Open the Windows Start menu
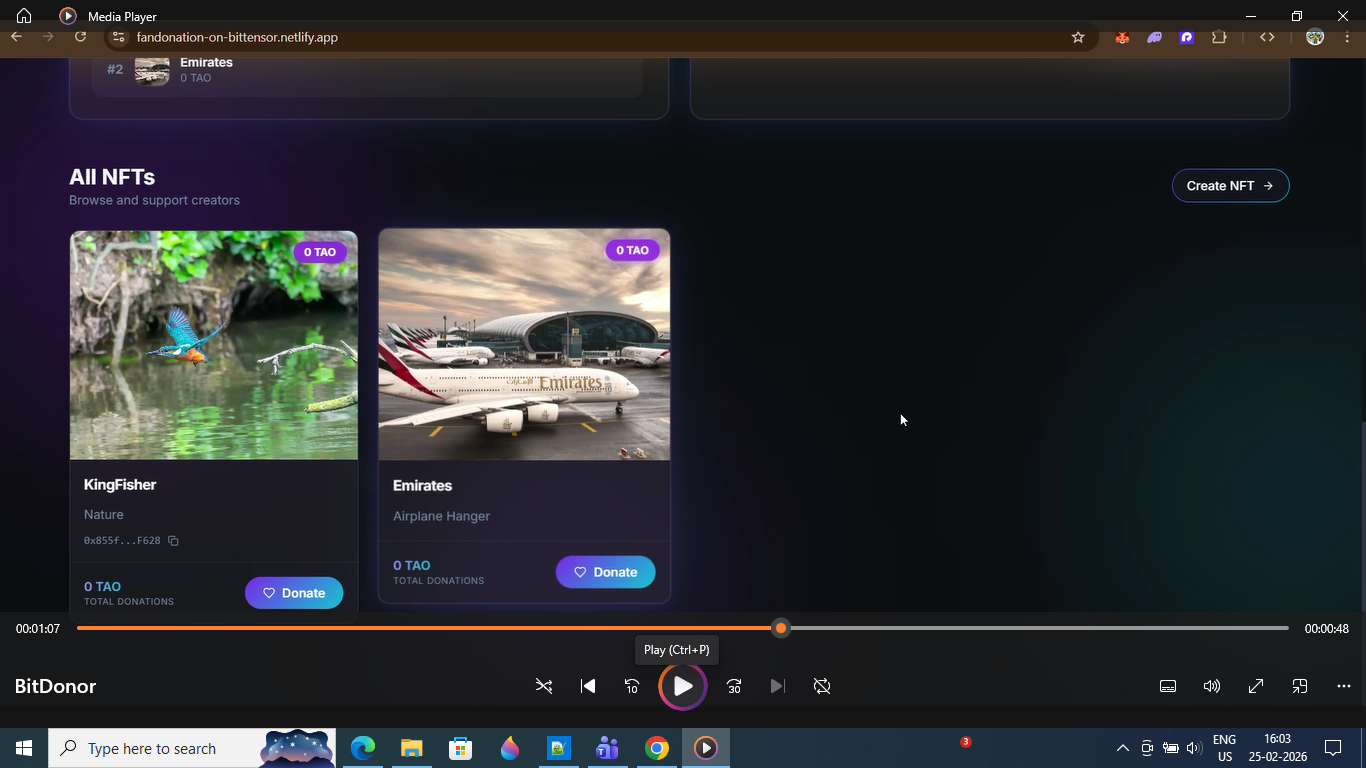 [x=24, y=748]
